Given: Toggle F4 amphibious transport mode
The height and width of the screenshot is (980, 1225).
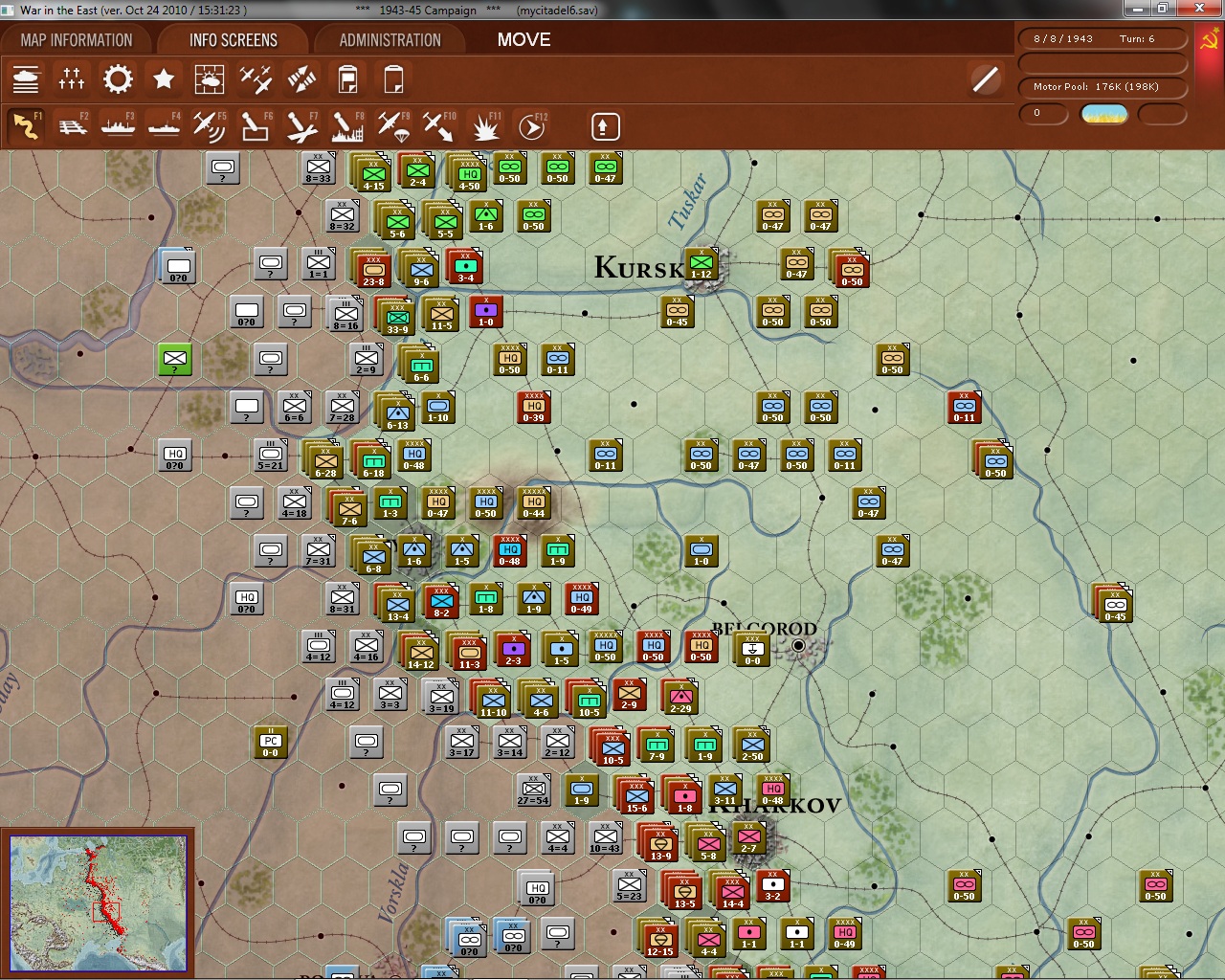Looking at the screenshot, I should point(164,126).
